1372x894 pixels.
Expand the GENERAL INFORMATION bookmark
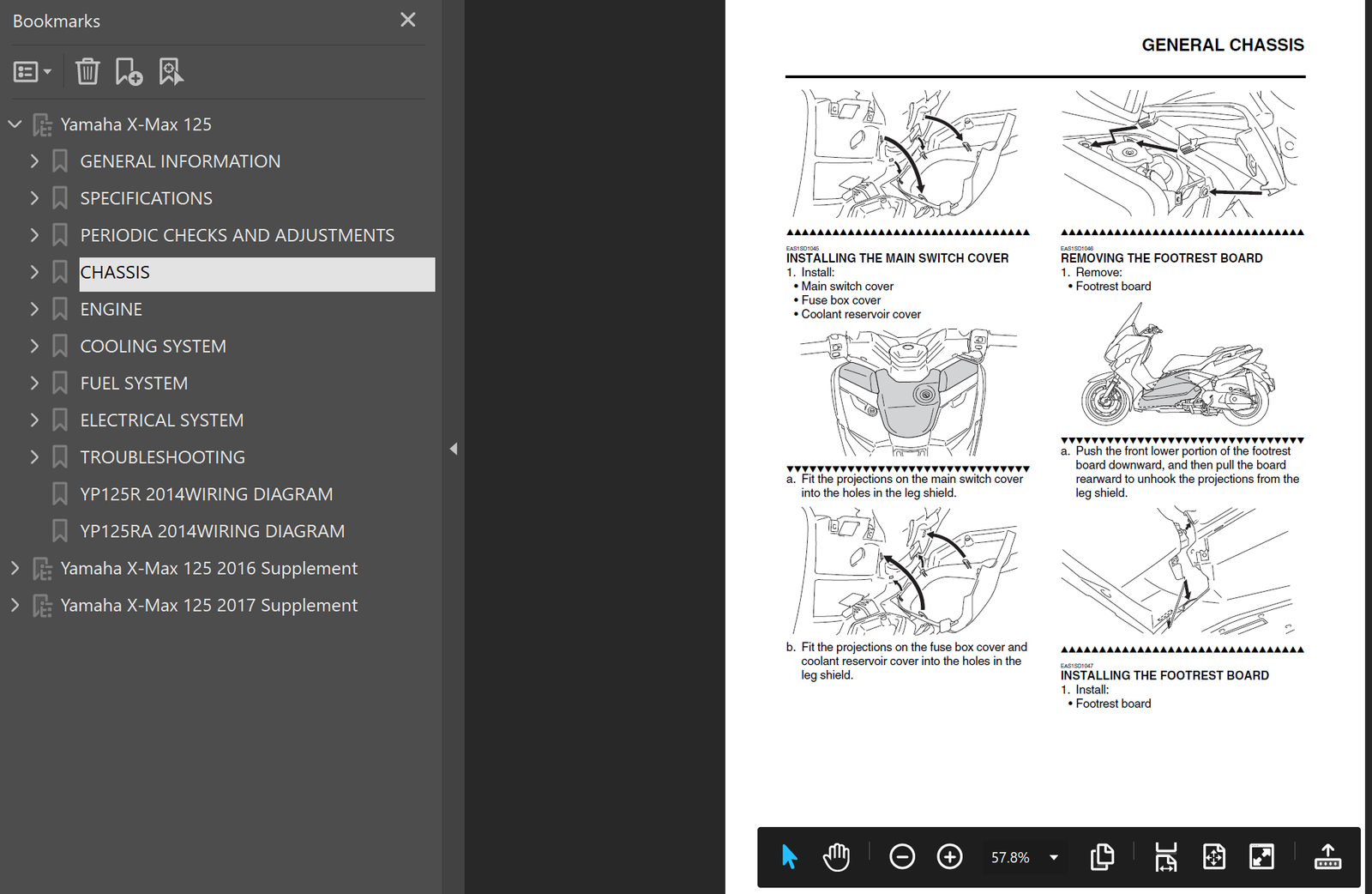click(x=34, y=161)
